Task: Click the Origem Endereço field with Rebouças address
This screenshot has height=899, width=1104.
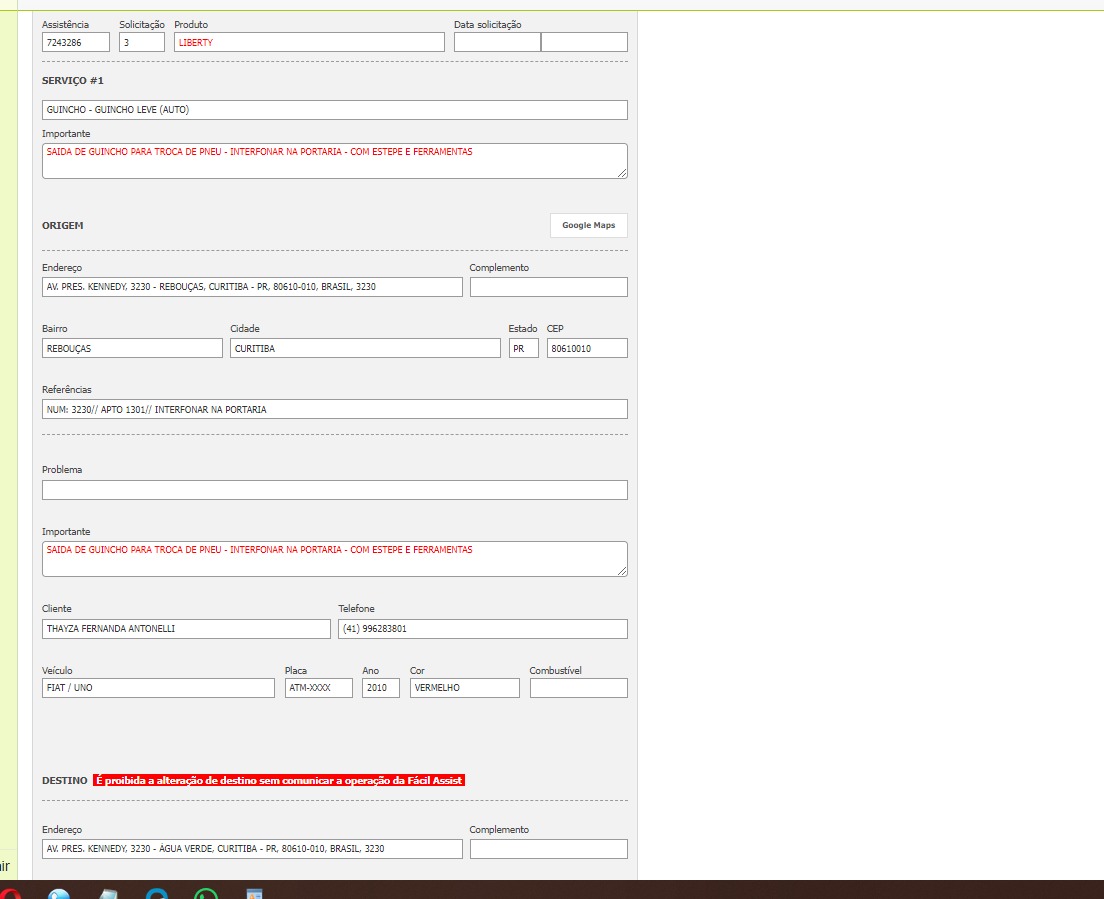Action: click(252, 287)
